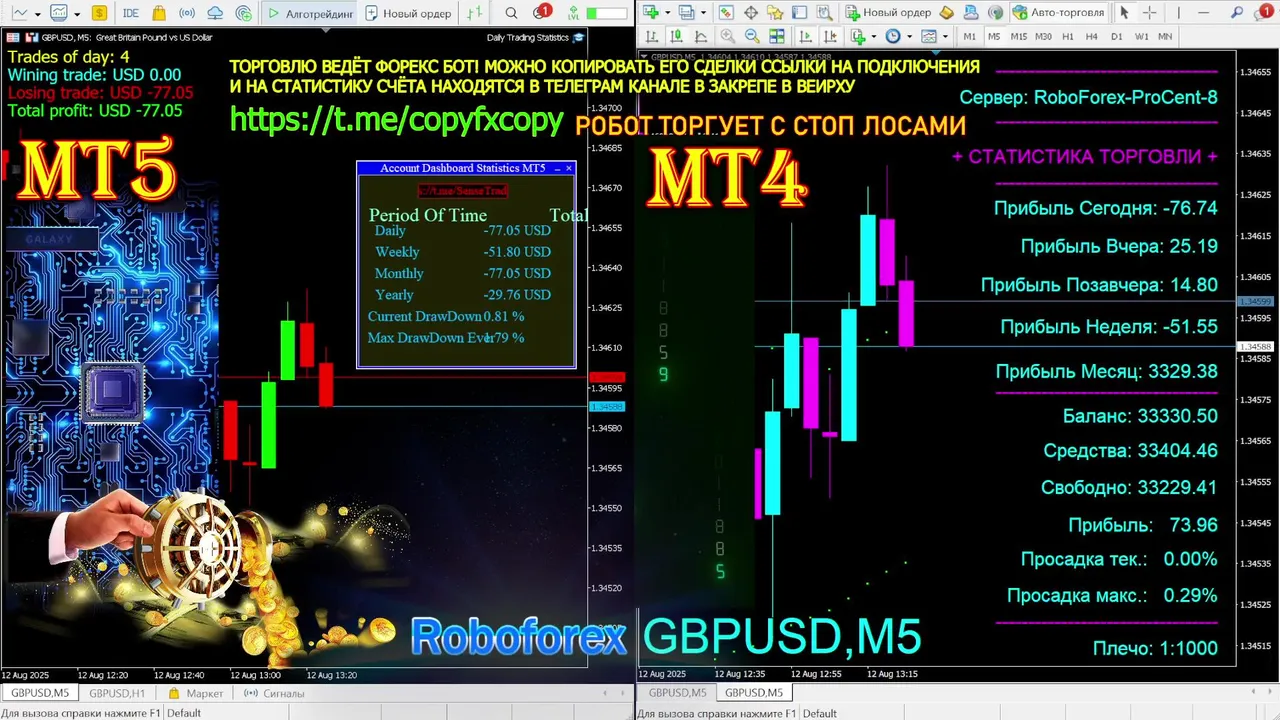
Task: Select the M1 timeframe in MT4
Action: (x=969, y=36)
